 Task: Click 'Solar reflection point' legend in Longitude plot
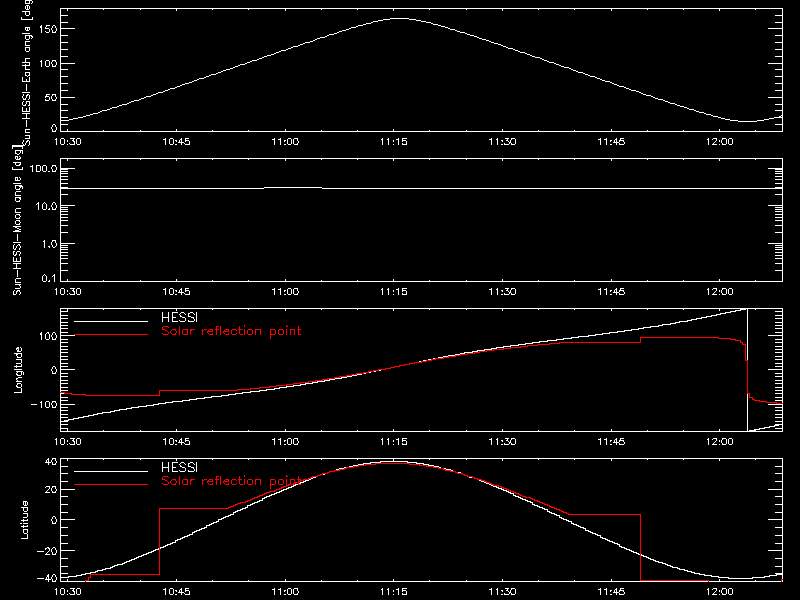pyautogui.click(x=231, y=331)
